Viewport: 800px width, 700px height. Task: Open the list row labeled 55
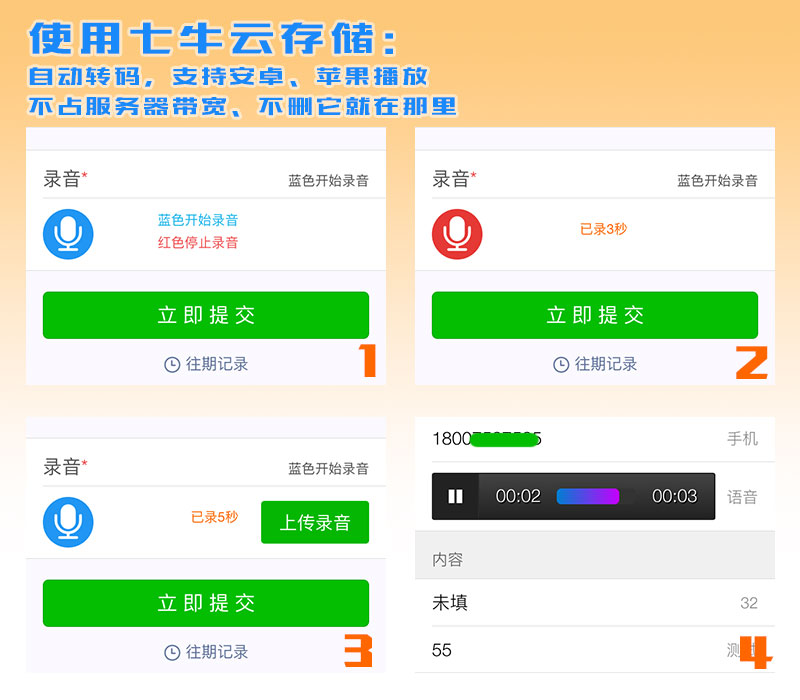(594, 651)
